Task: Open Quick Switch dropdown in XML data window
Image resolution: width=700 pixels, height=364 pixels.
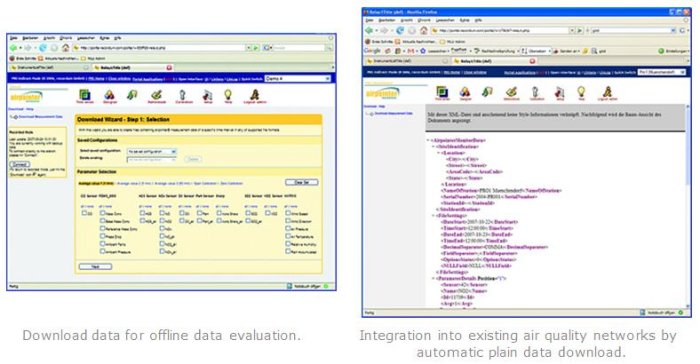Action: [661, 72]
